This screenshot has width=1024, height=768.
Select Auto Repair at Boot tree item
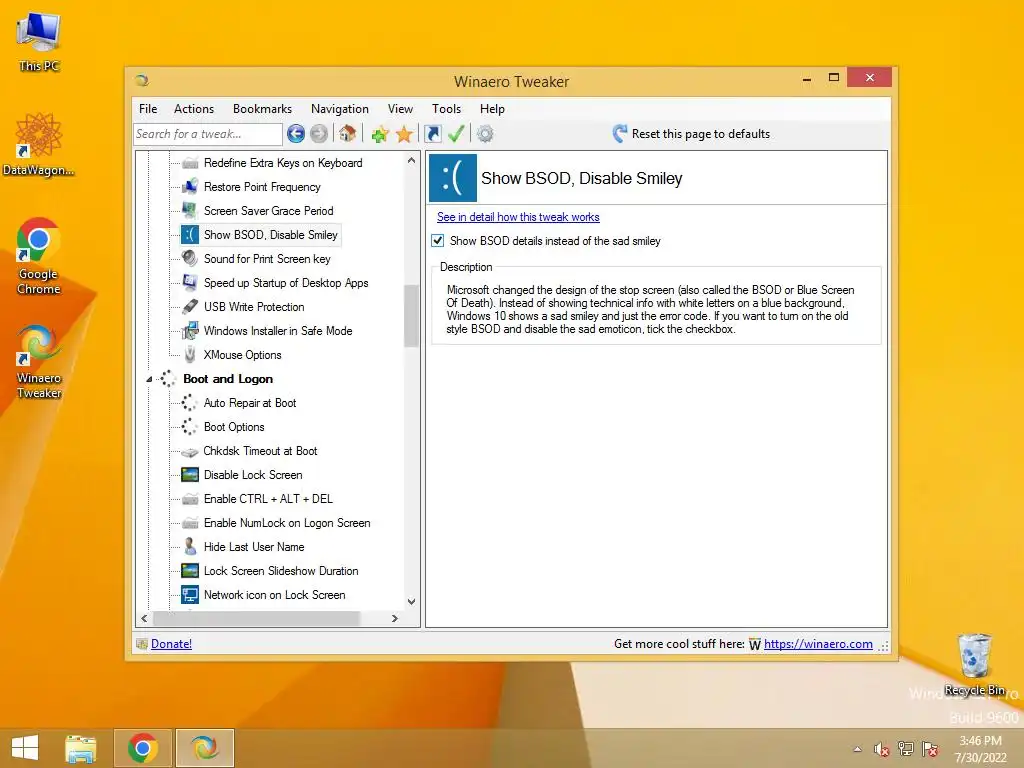coord(249,403)
